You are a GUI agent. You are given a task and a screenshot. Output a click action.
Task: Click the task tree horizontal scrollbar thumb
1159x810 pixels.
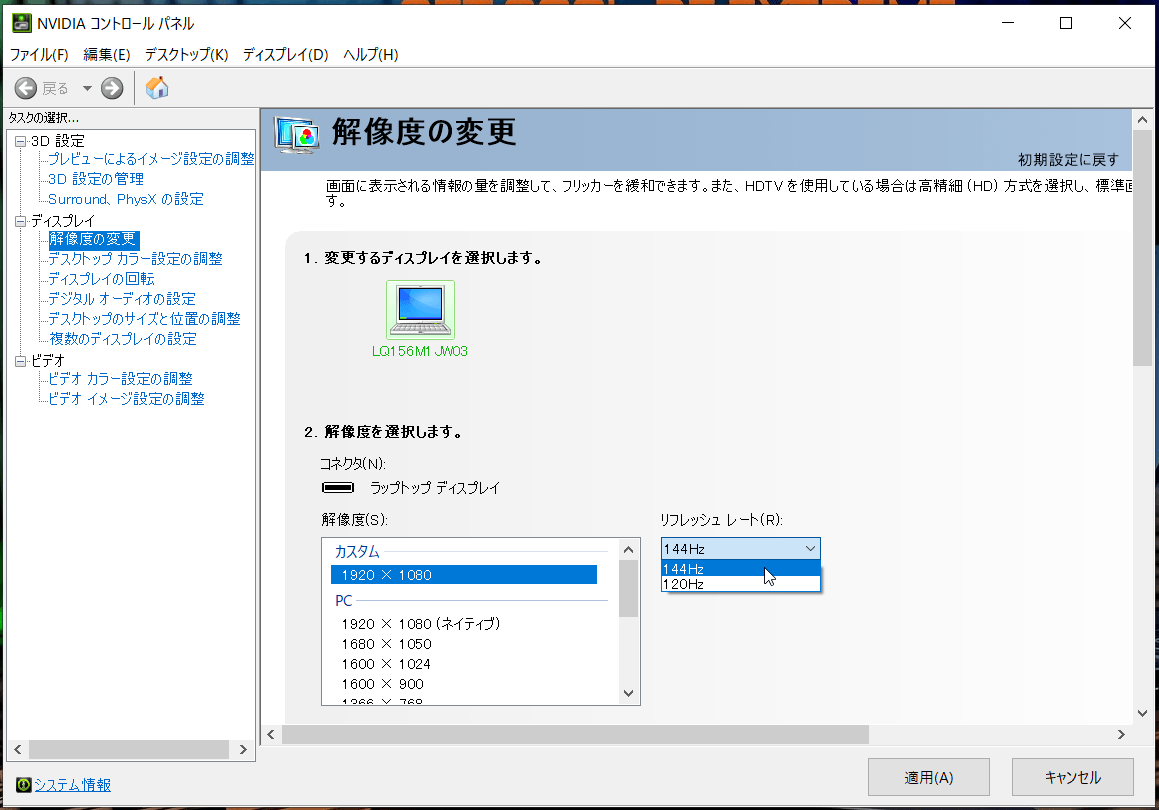pyautogui.click(x=129, y=749)
